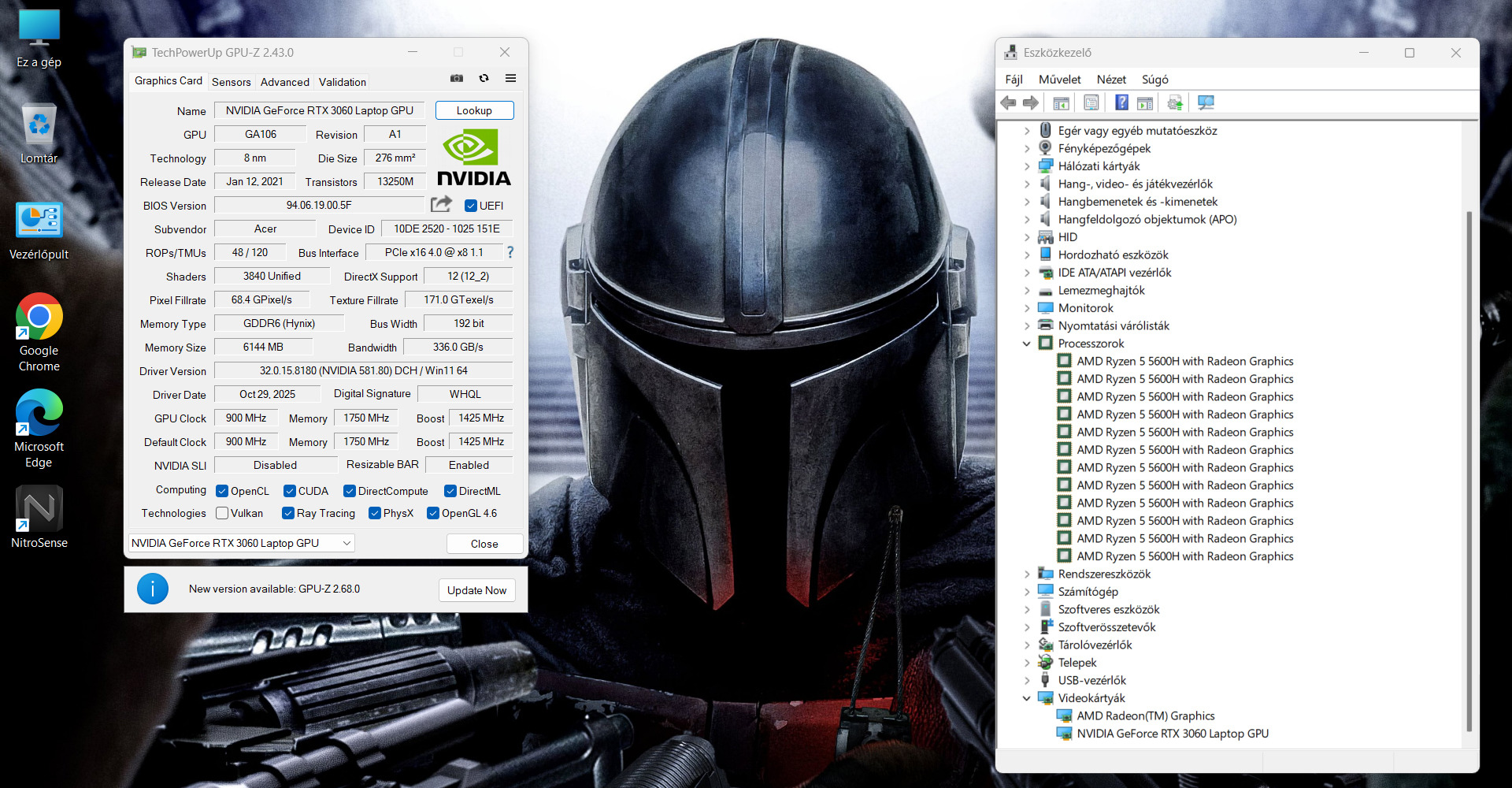
Task: Expand the Monitorok tree node
Action: point(1026,308)
